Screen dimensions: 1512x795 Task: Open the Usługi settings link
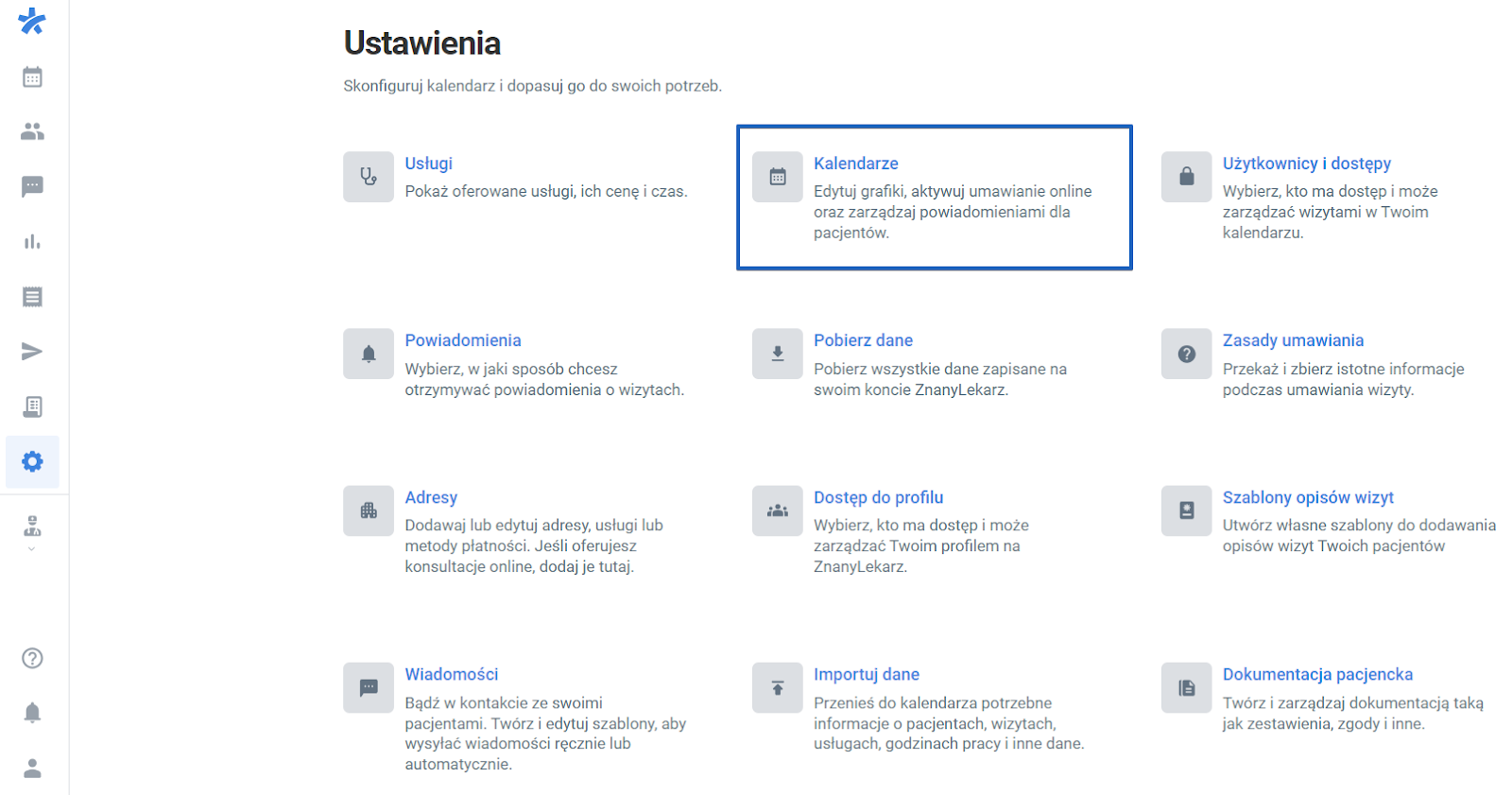(x=428, y=164)
